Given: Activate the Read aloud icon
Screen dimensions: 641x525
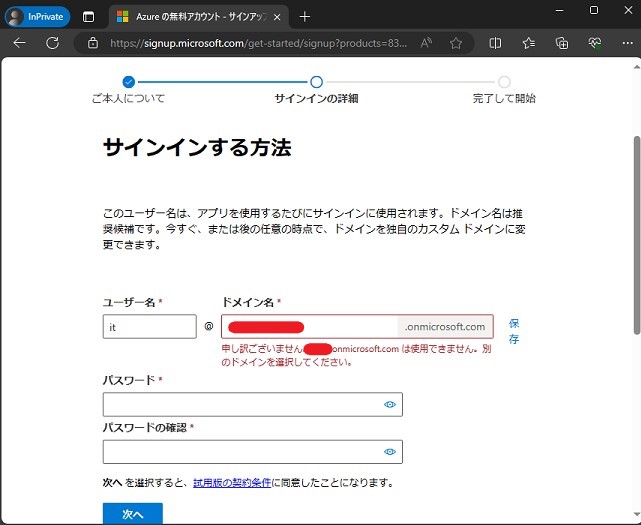Looking at the screenshot, I should click(x=426, y=43).
